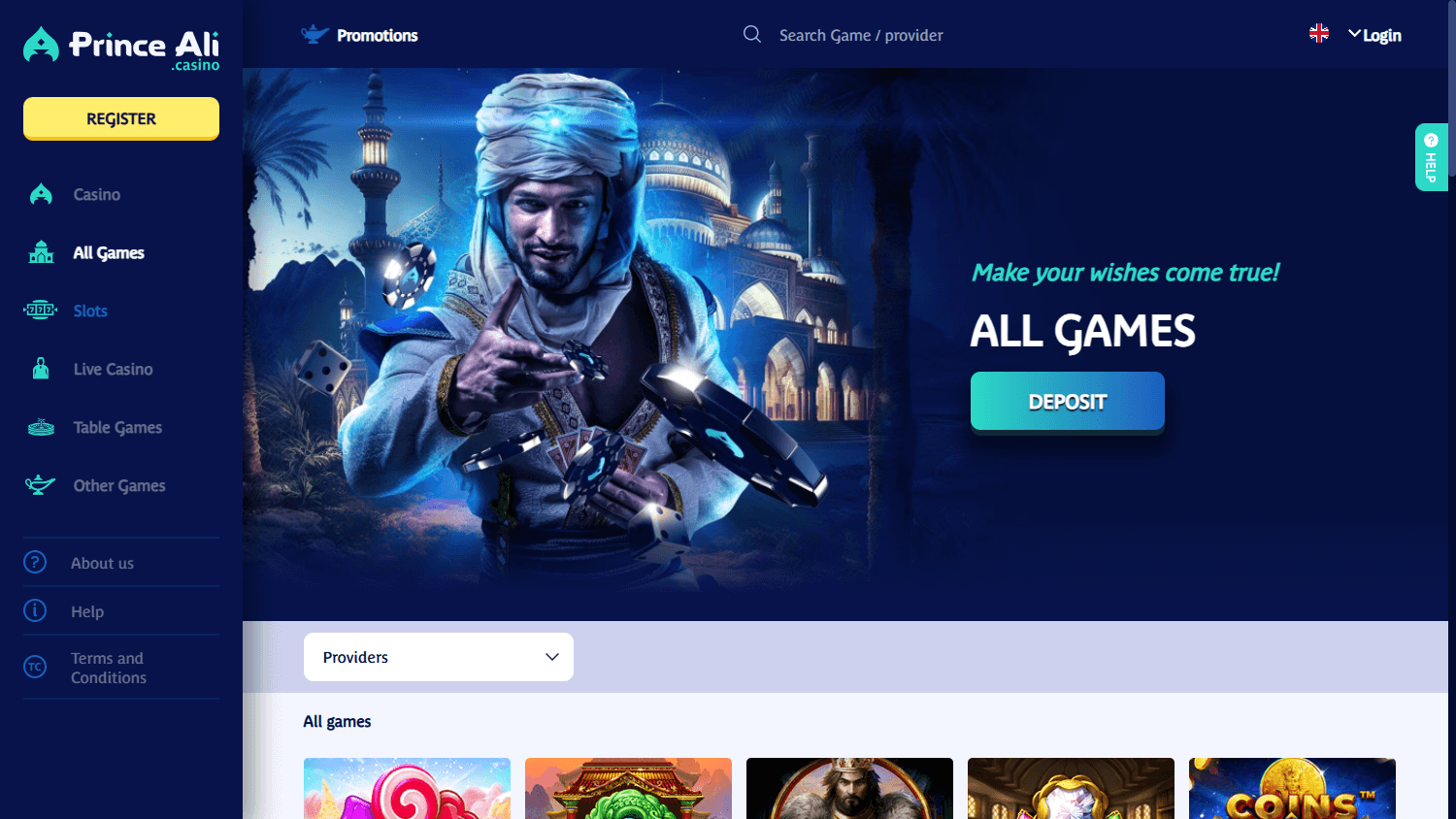Click the yellow REGISTER button

click(121, 118)
